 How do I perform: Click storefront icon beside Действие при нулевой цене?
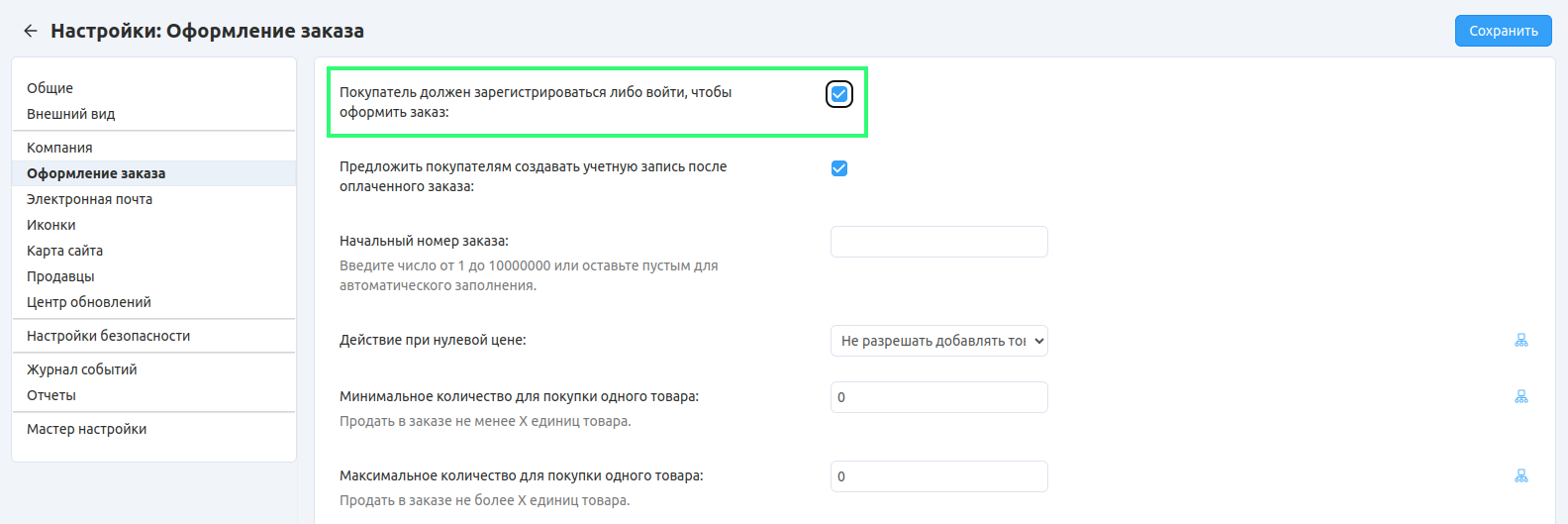1520,340
